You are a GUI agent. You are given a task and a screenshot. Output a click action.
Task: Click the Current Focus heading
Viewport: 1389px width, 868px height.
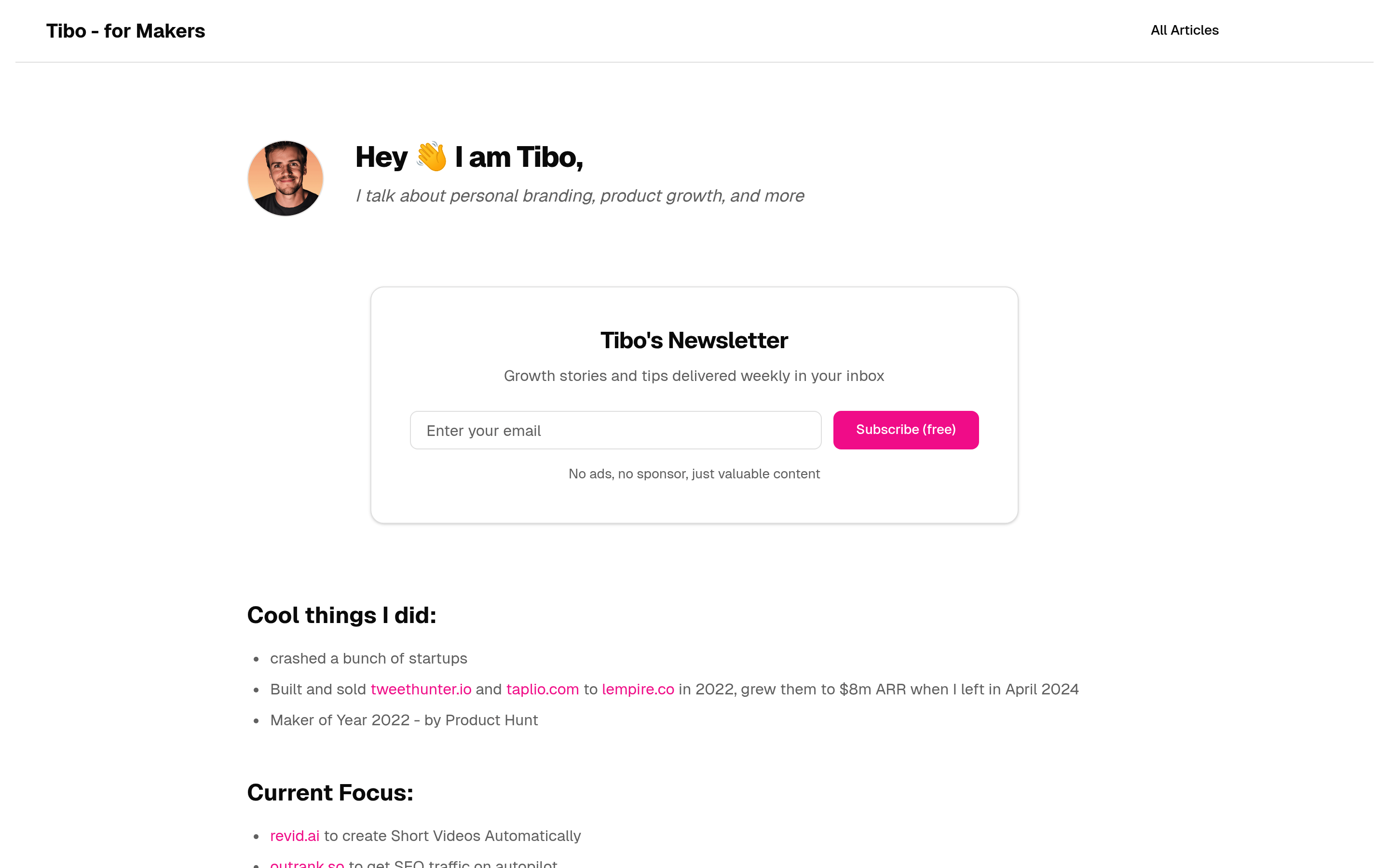pyautogui.click(x=330, y=793)
